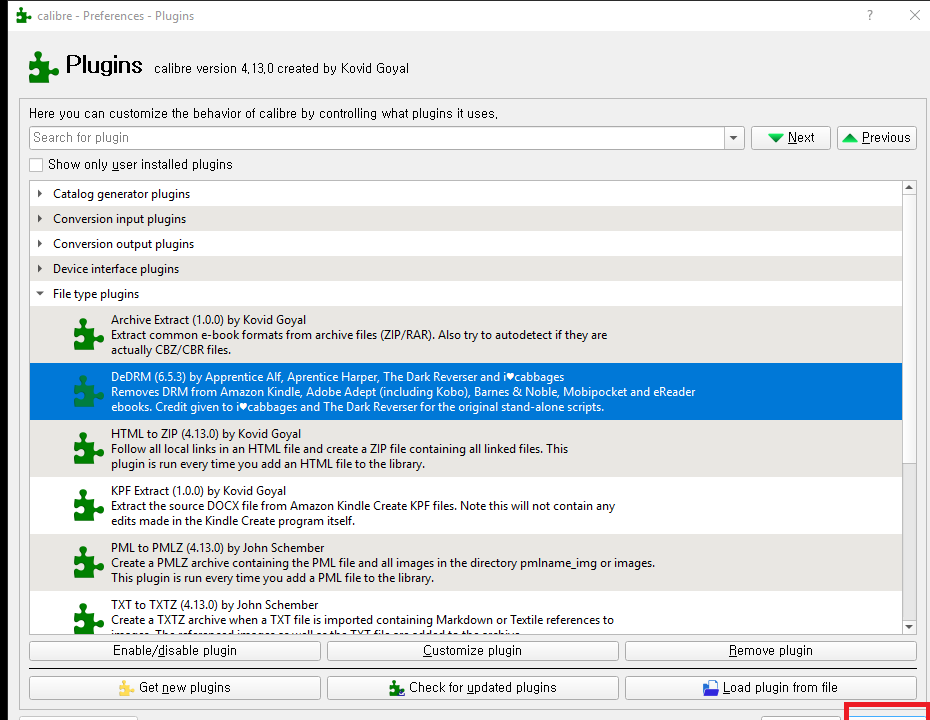This screenshot has width=930, height=720.
Task: Select PML to PMLZ (4.13.0) entry
Action: (x=466, y=562)
